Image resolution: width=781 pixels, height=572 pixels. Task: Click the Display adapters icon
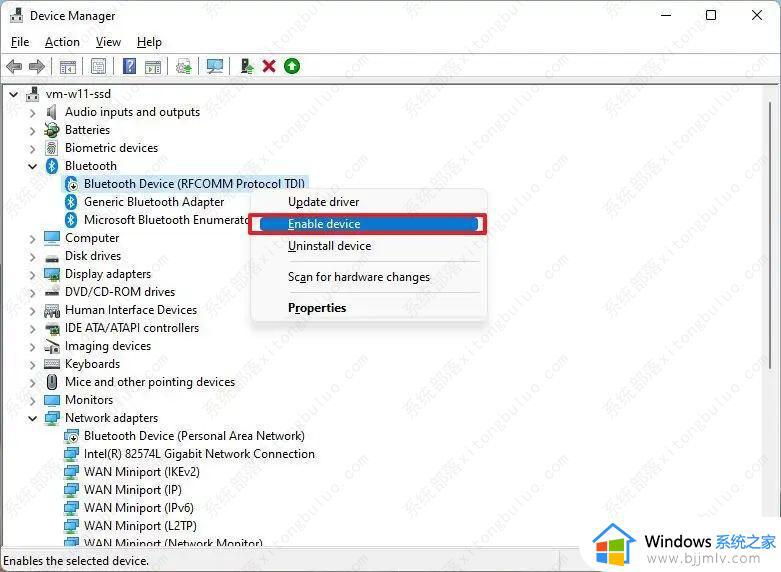point(52,274)
